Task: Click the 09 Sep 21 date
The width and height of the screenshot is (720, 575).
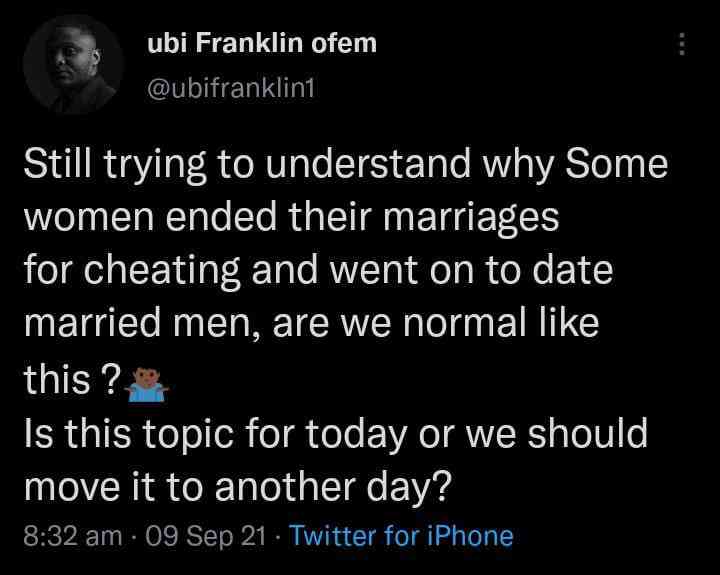Action: point(206,536)
